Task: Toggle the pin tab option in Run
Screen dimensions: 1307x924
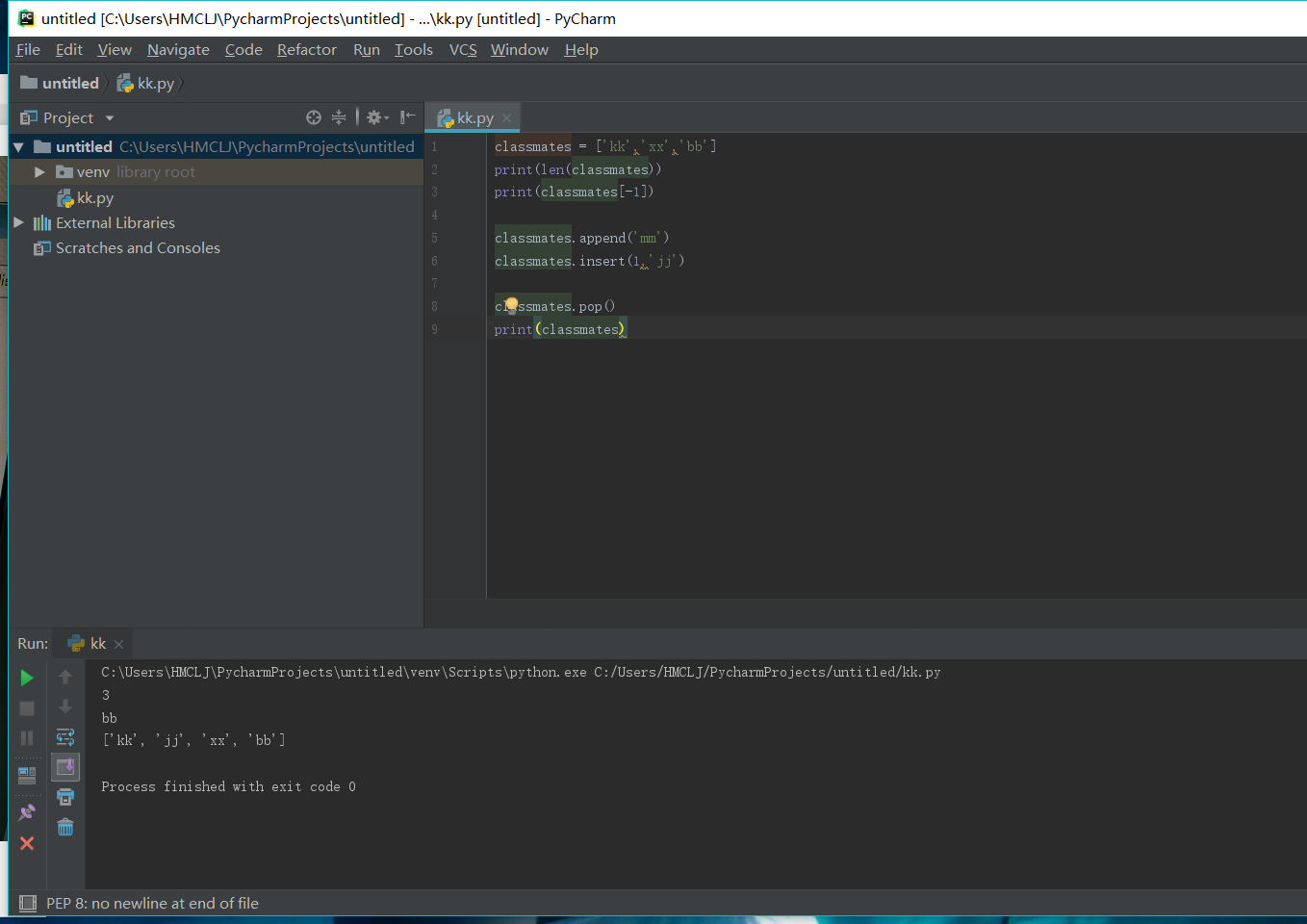Action: click(27, 812)
